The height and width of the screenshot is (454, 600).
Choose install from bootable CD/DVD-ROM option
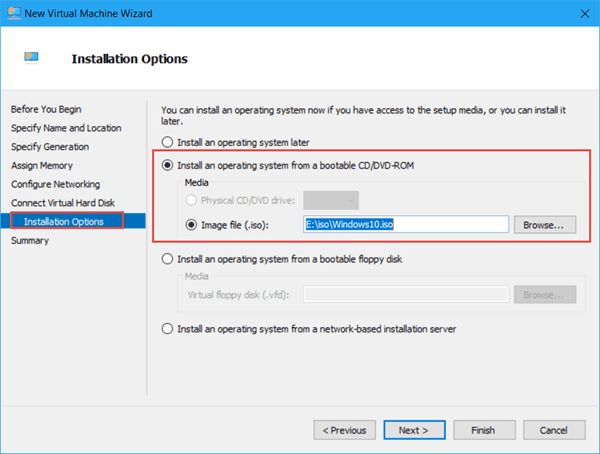[168, 165]
